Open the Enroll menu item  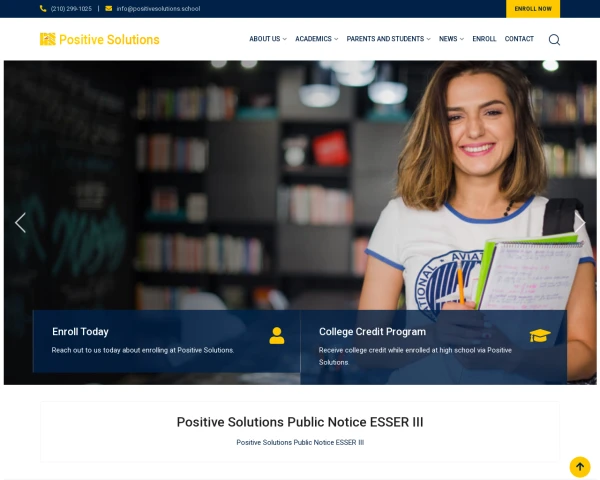484,39
